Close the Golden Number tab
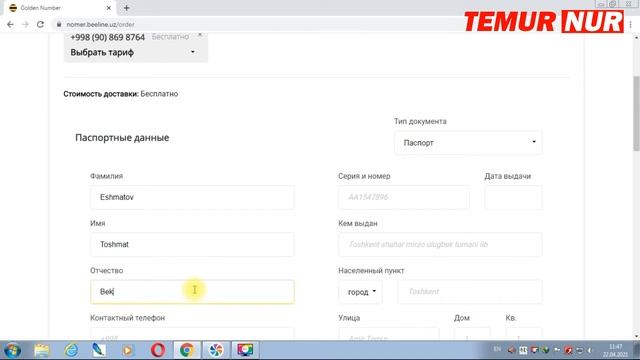This screenshot has height=360, width=640. pos(109,8)
